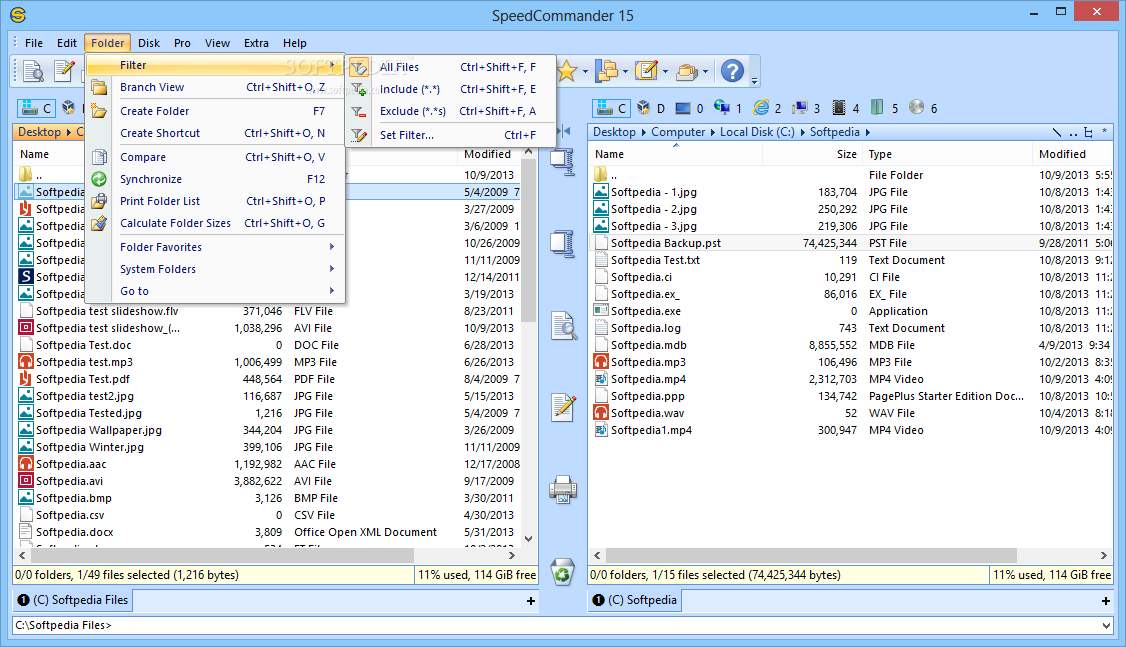Select network drive 1 in right panel
Image resolution: width=1126 pixels, height=647 pixels.
coord(727,108)
